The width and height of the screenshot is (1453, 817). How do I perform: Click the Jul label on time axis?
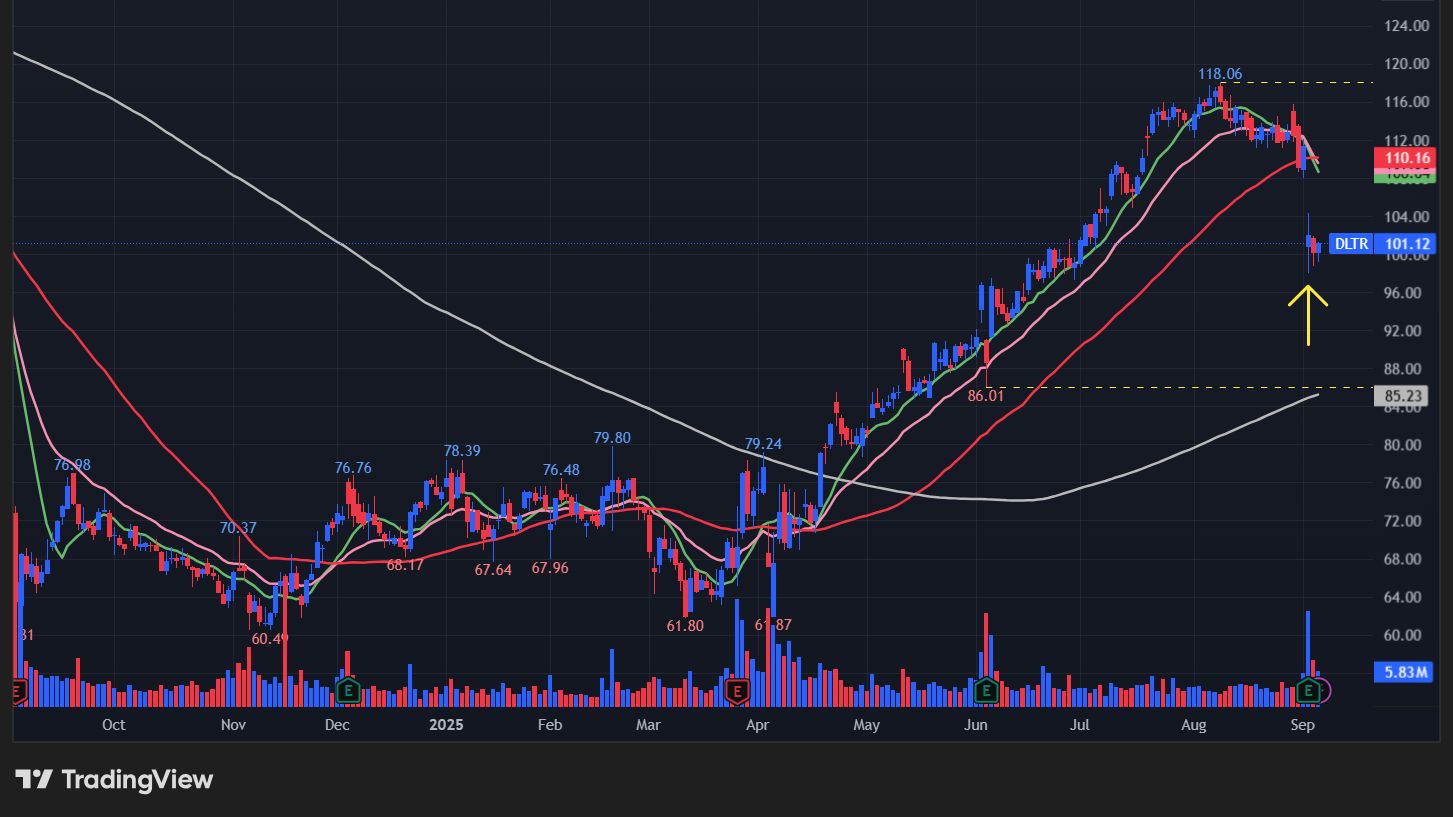pyautogui.click(x=1079, y=724)
